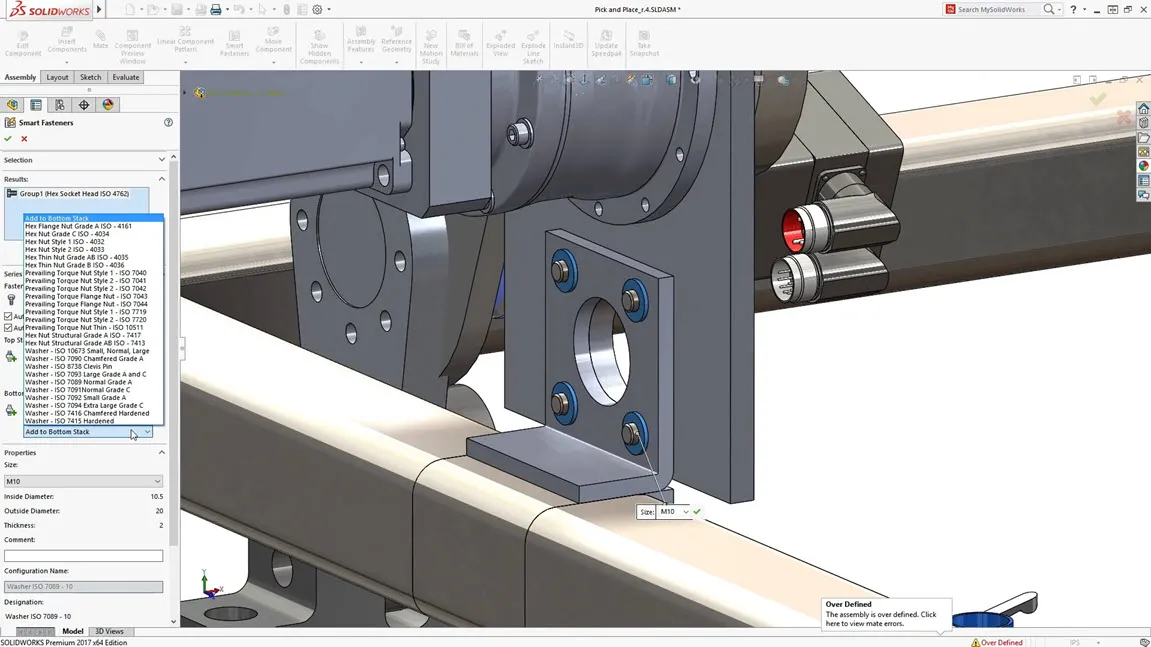The height and width of the screenshot is (647, 1151).
Task: Click the Over Defined link in the warning
Action: click(x=1000, y=642)
